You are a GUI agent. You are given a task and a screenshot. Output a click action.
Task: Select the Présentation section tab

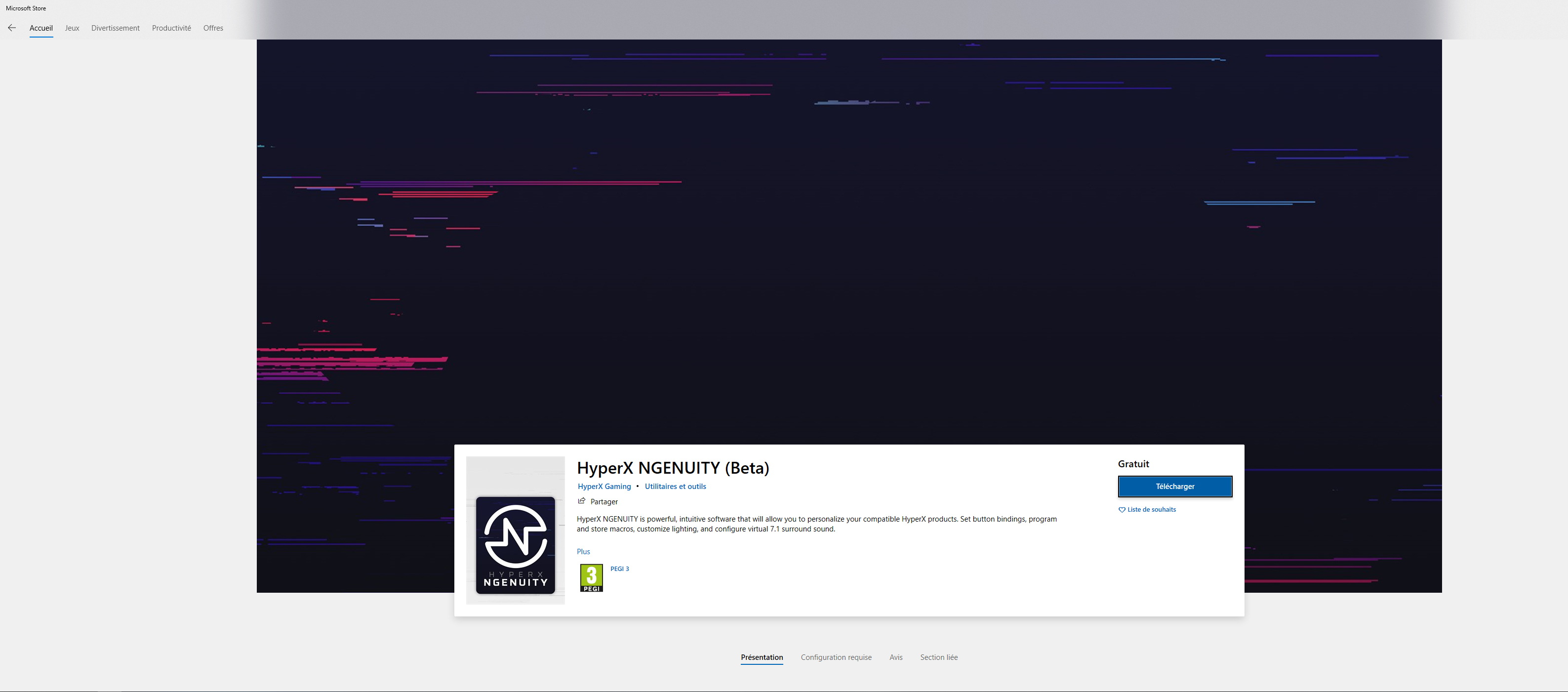pos(762,657)
